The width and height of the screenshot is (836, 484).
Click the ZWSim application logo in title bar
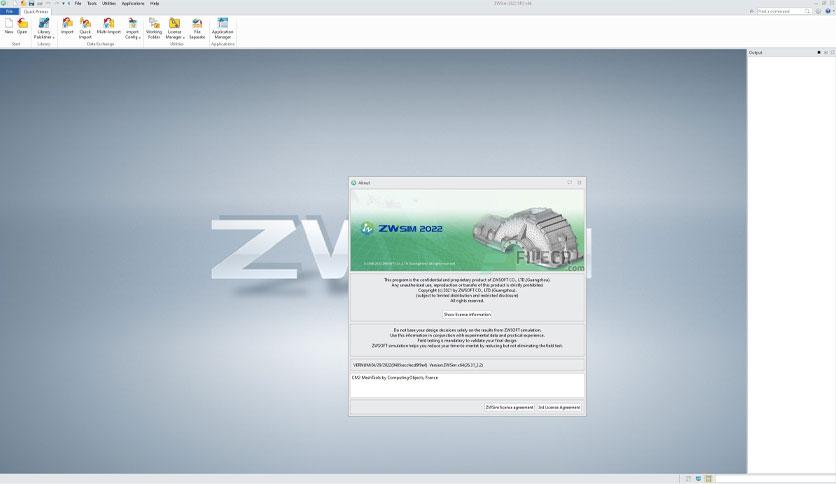(4, 3)
